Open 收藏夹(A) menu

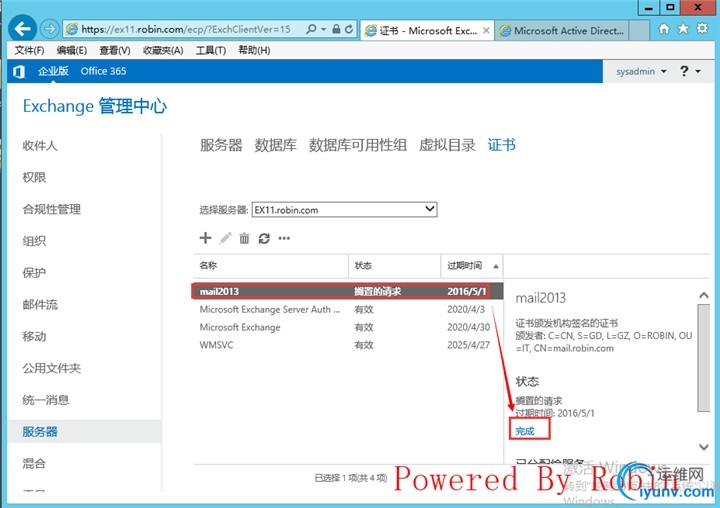[163, 50]
